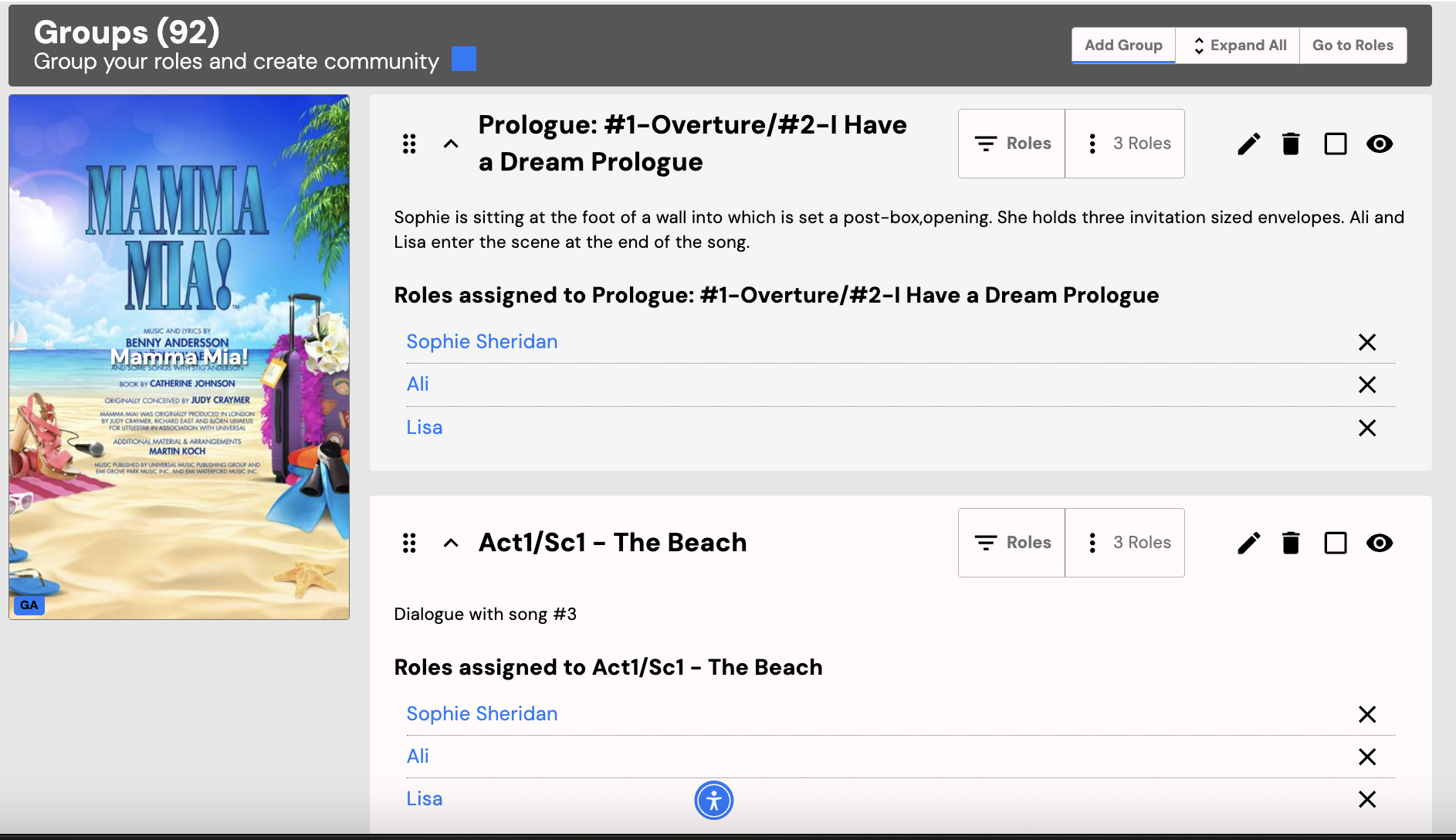
Task: Open Sophie Sheridan link in Prologue group
Action: 482,341
